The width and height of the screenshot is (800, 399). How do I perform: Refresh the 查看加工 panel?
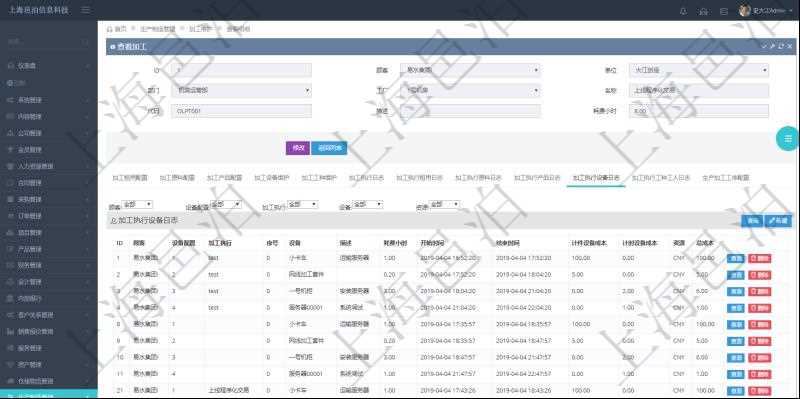click(x=781, y=46)
